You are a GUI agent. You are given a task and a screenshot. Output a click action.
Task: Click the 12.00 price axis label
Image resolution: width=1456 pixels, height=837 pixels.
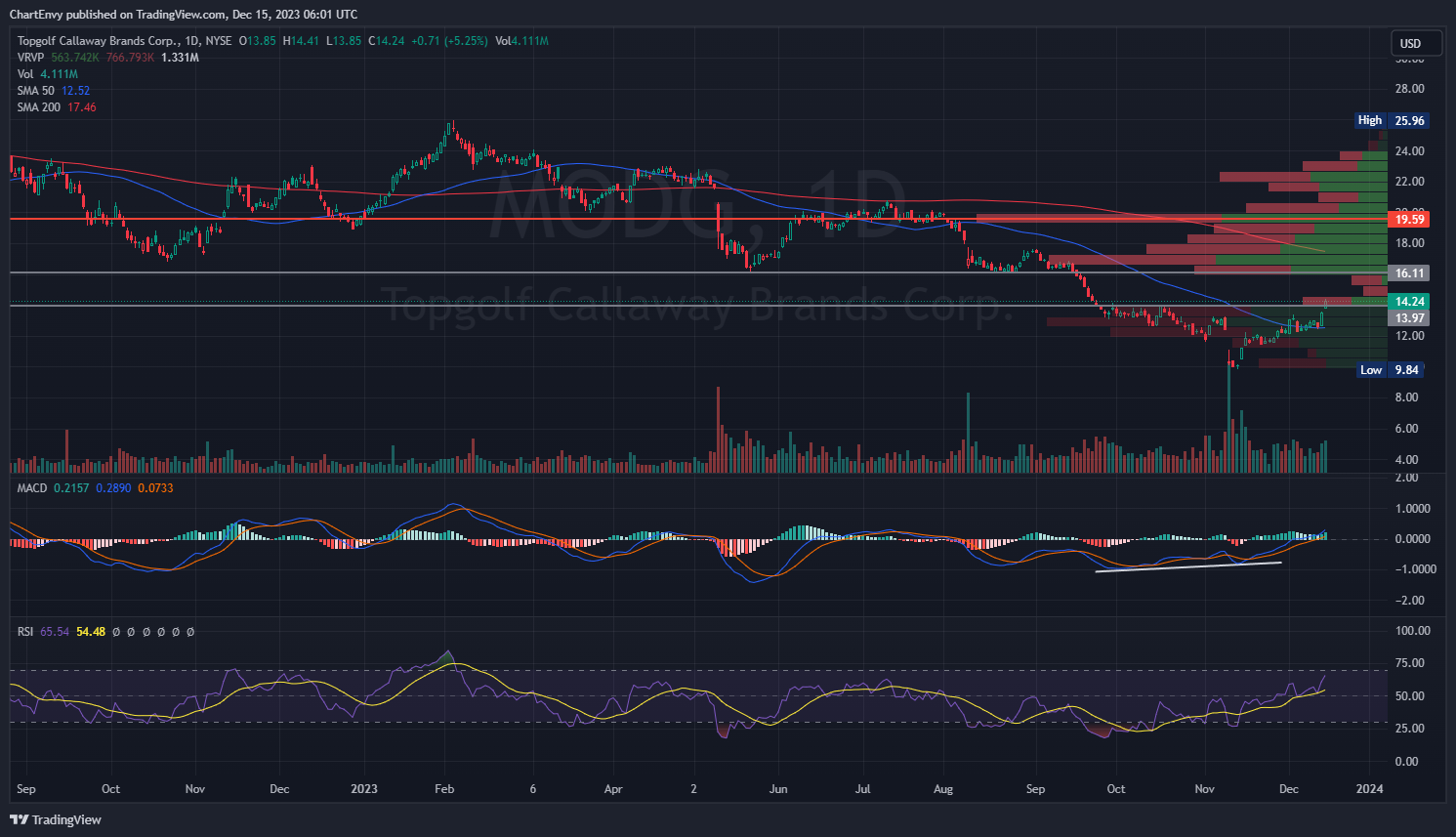coord(1410,336)
